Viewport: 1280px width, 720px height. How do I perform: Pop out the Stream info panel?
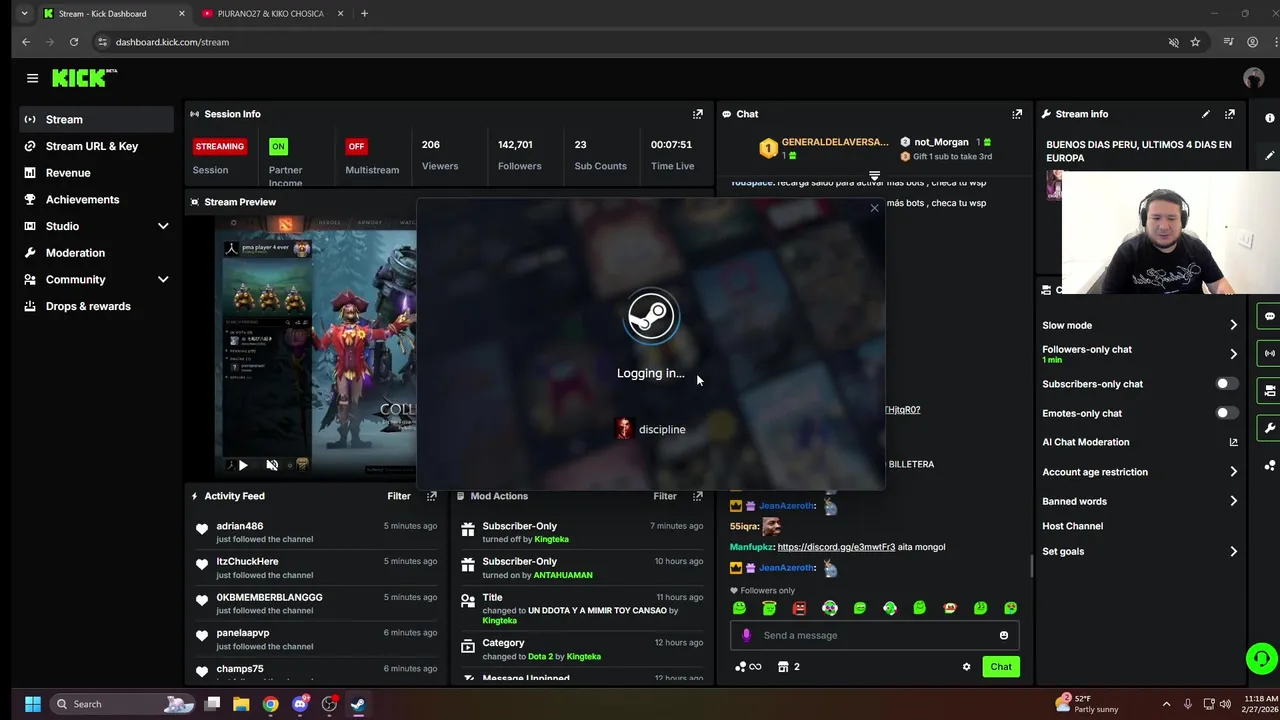pyautogui.click(x=1230, y=114)
